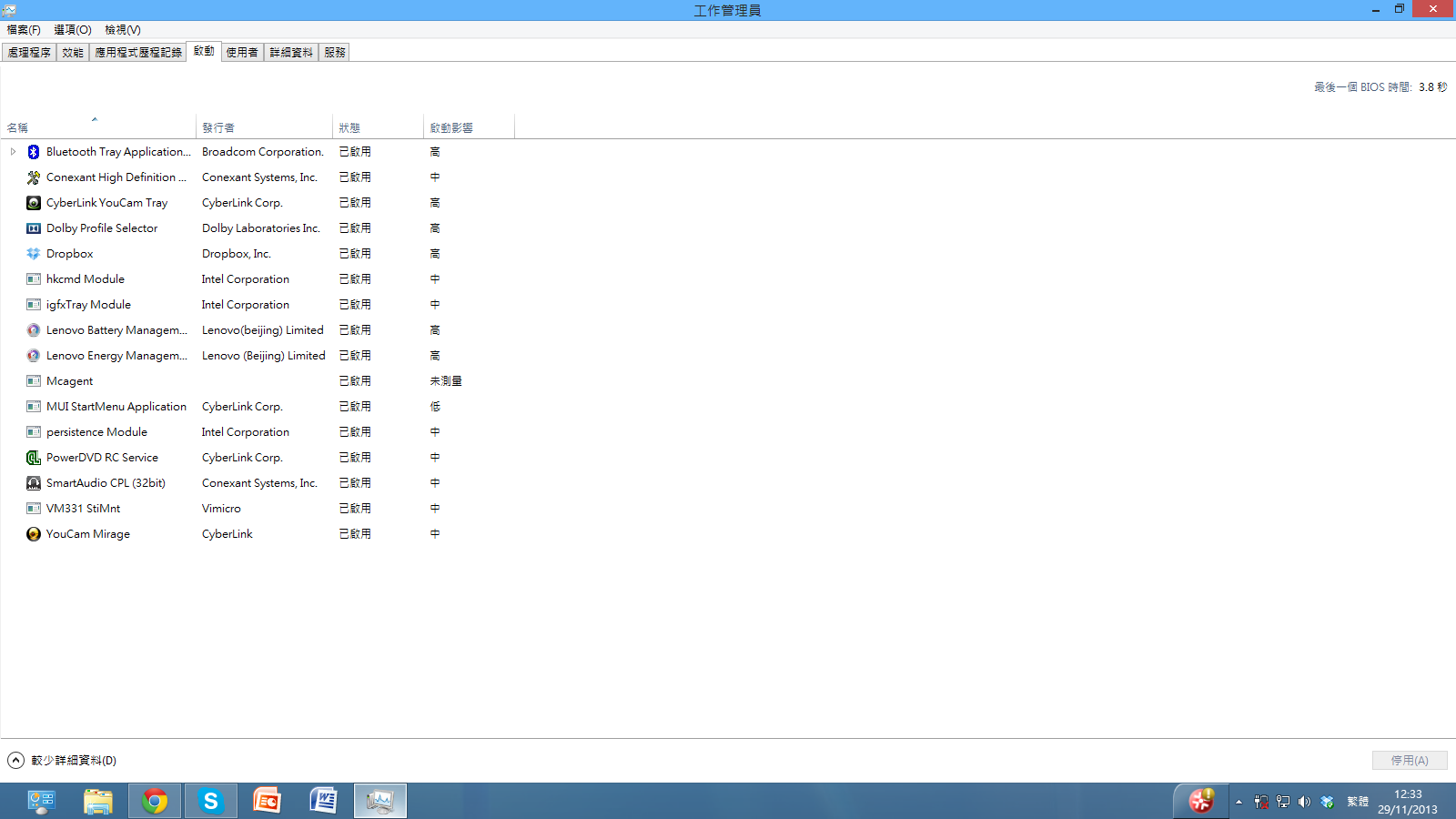1456x819 pixels.
Task: Click the CyberLink YouCam Tray icon
Action: [34, 203]
